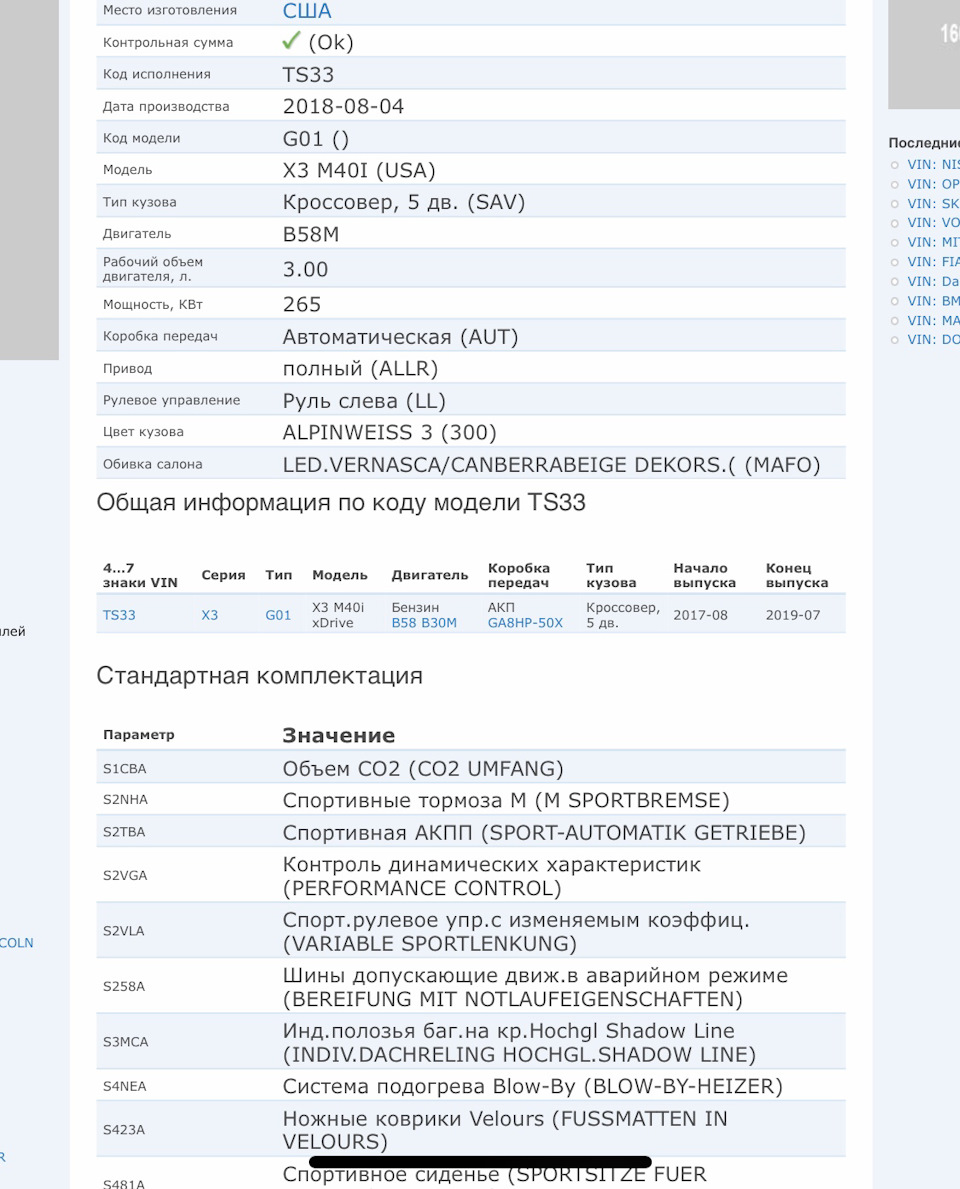Select body color ALPINWEISS 3 (300)

click(390, 433)
